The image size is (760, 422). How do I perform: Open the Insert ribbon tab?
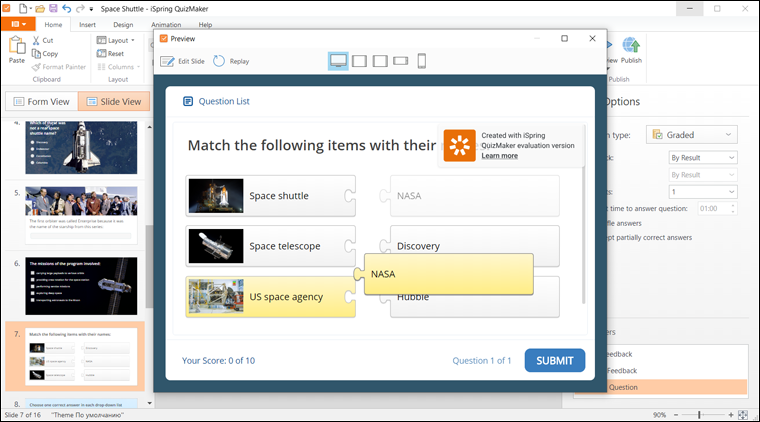(x=87, y=25)
